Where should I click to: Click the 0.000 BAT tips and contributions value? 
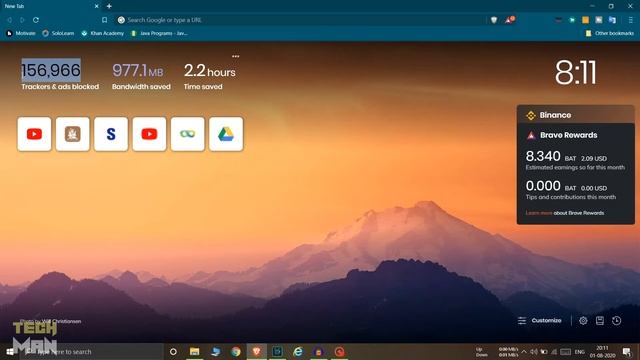coord(543,186)
